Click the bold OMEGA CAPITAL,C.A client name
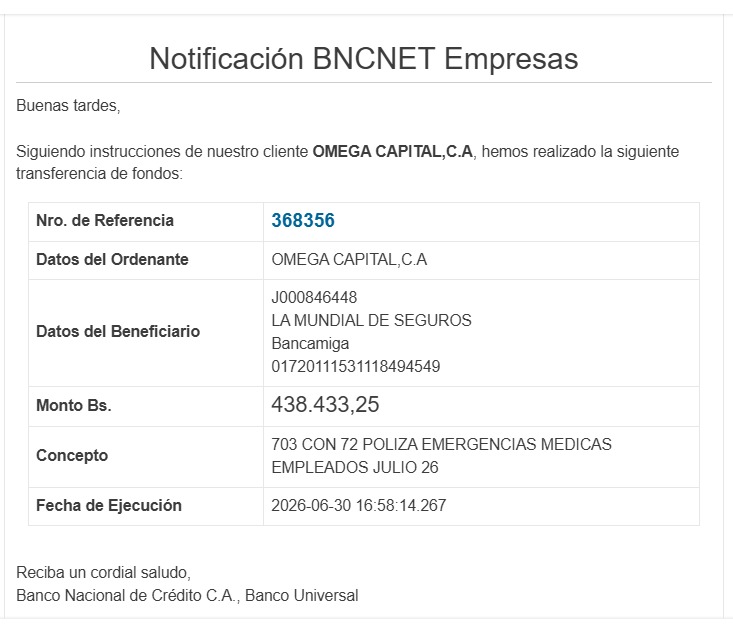This screenshot has width=733, height=627. pyautogui.click(x=393, y=151)
